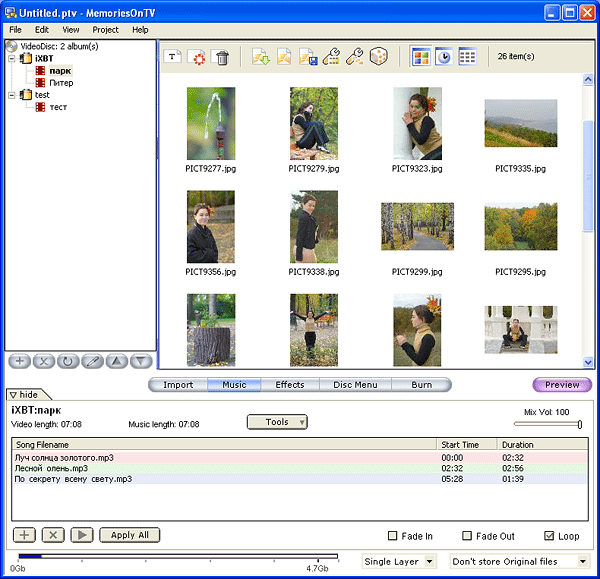The image size is (600, 579).
Task: Collapse the iXBT album node
Action: [x=12, y=59]
